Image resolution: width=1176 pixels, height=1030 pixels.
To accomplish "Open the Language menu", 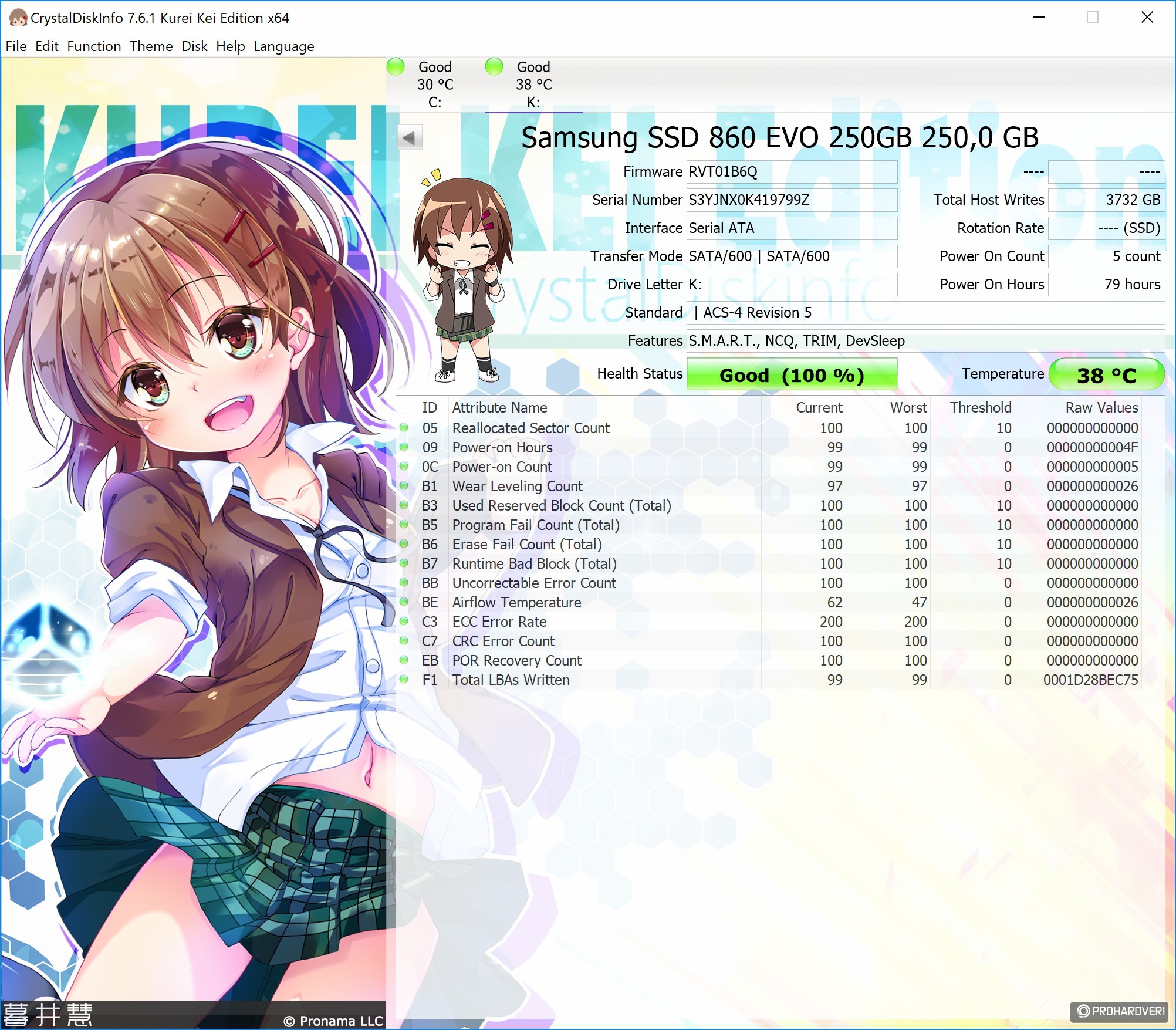I will click(284, 46).
